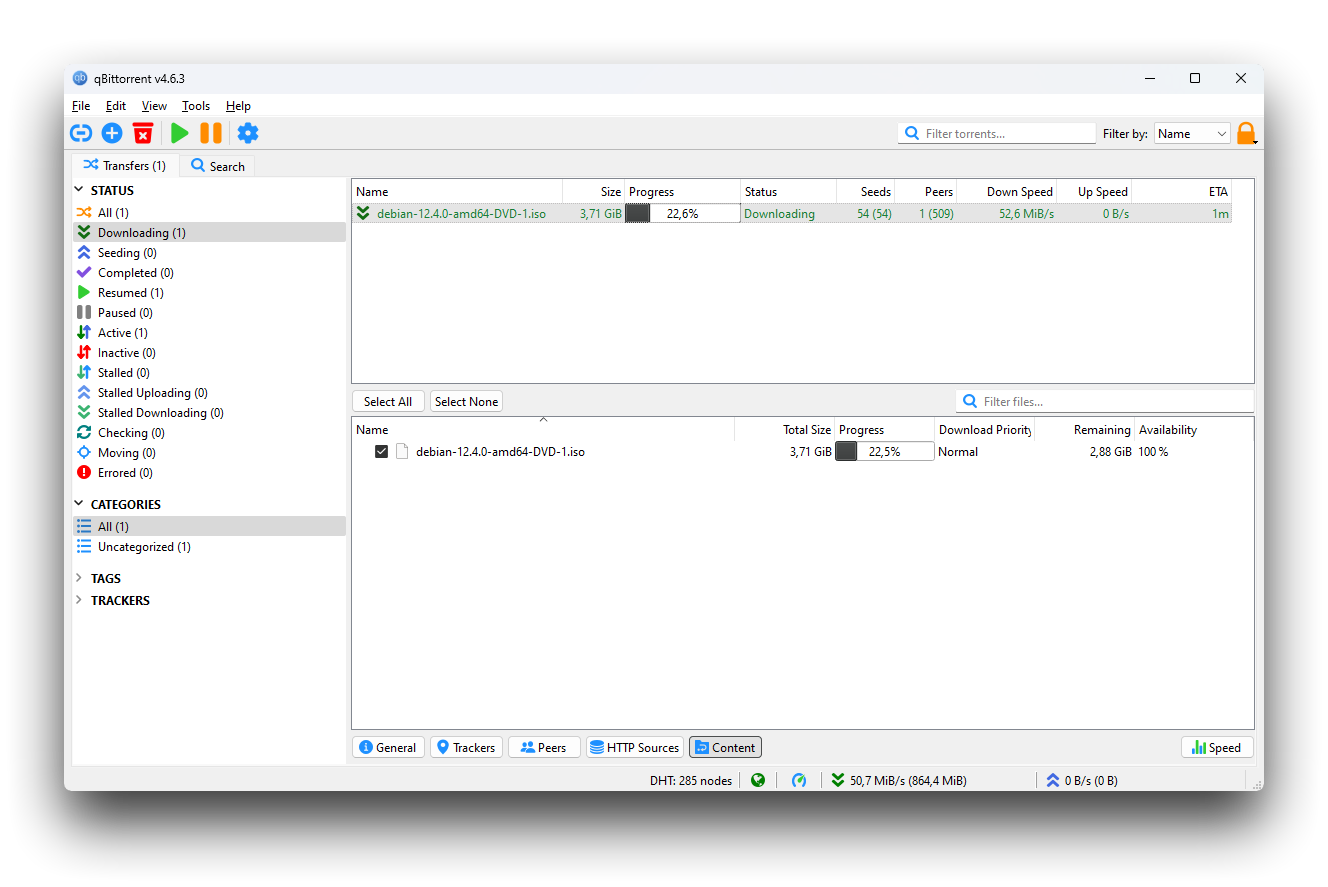Click the Select All button
Viewport: 1328px width, 887px height.
[388, 401]
